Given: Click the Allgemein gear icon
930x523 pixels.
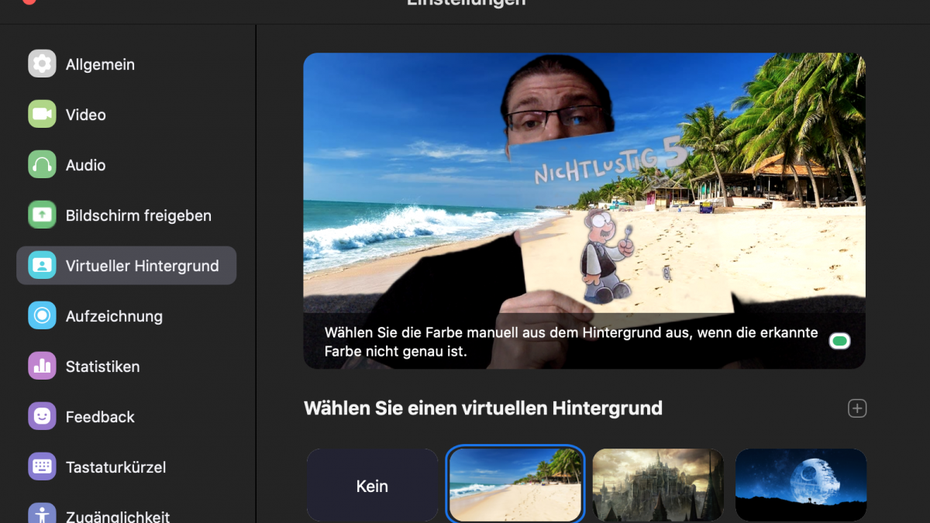Looking at the screenshot, I should point(42,63).
